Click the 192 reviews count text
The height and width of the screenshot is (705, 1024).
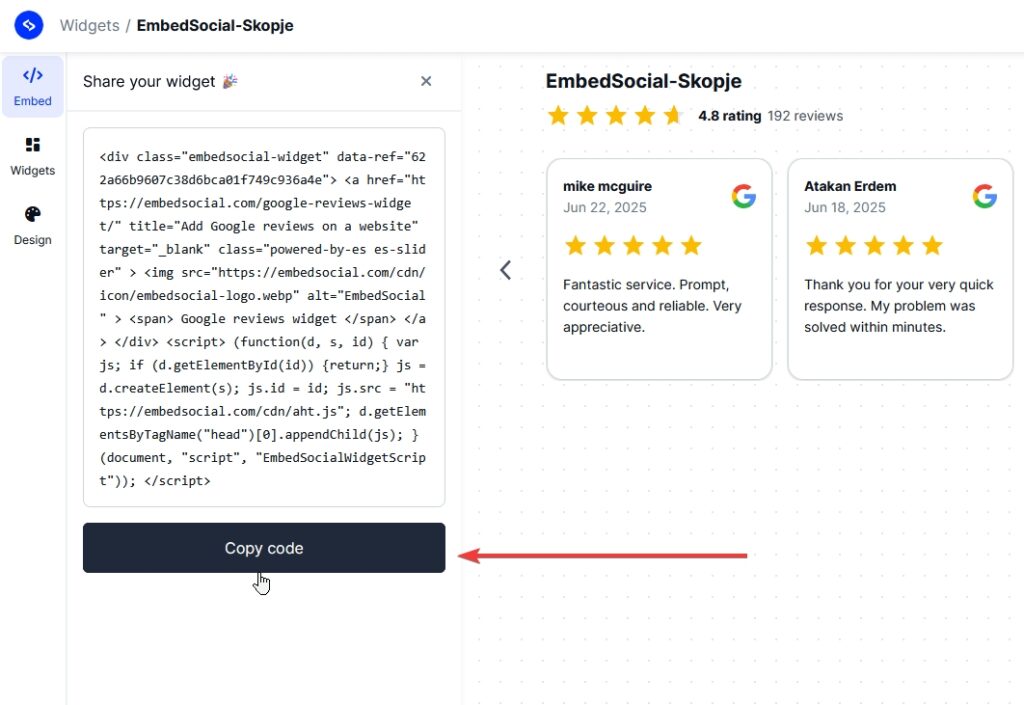tap(805, 115)
